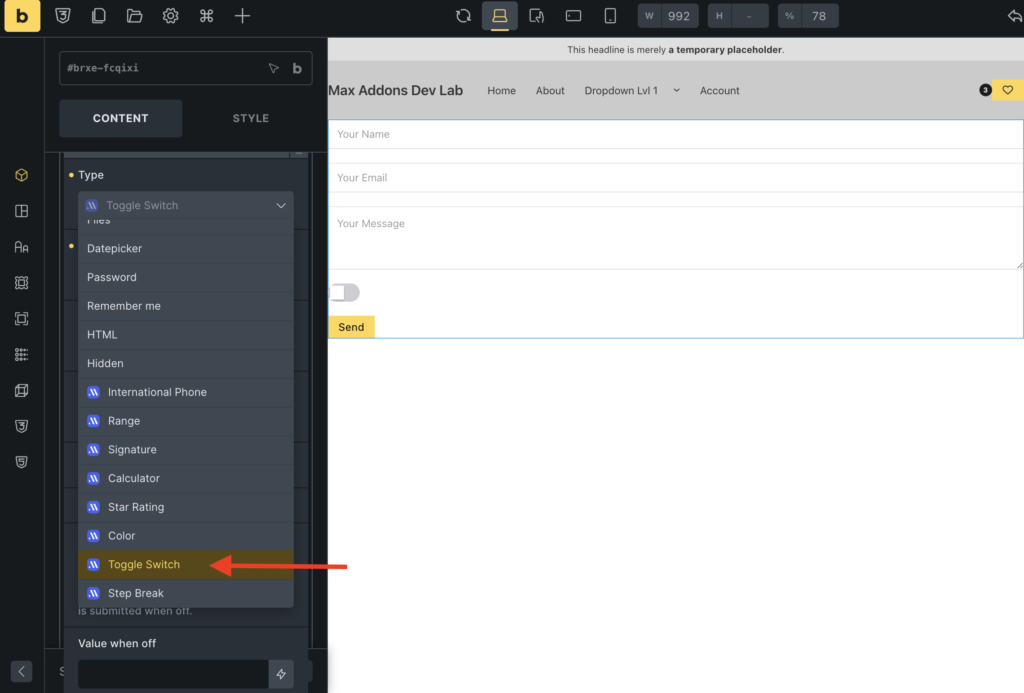
Task: Open the pages icon in the toolbar
Action: pyautogui.click(x=99, y=16)
